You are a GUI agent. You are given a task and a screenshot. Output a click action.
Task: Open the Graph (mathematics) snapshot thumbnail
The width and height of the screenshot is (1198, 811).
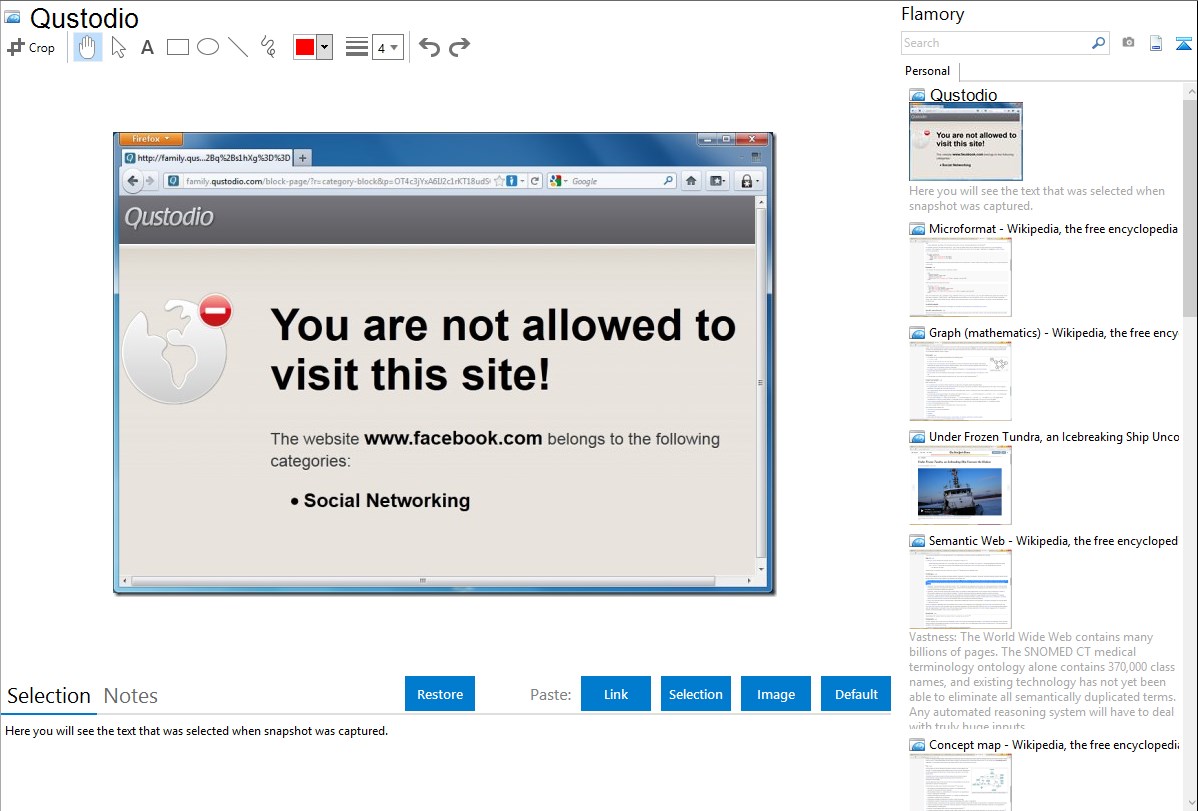(x=960, y=381)
